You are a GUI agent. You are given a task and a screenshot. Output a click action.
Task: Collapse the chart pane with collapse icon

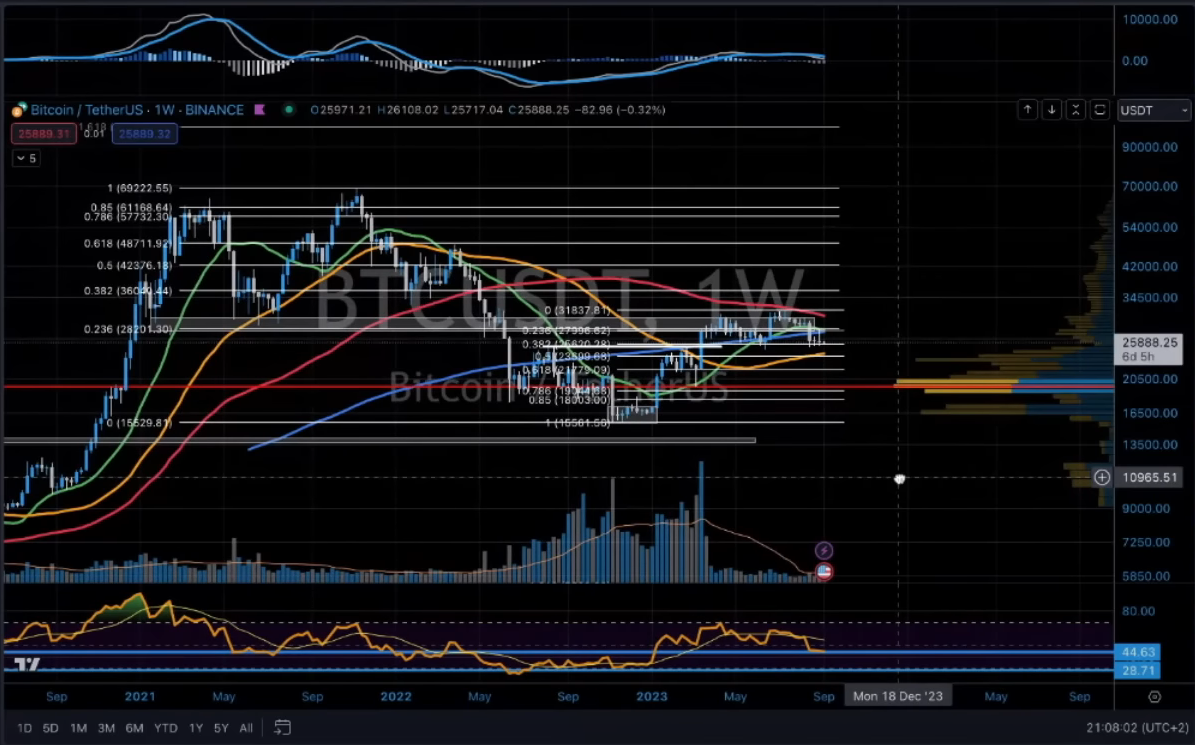[x=1076, y=110]
